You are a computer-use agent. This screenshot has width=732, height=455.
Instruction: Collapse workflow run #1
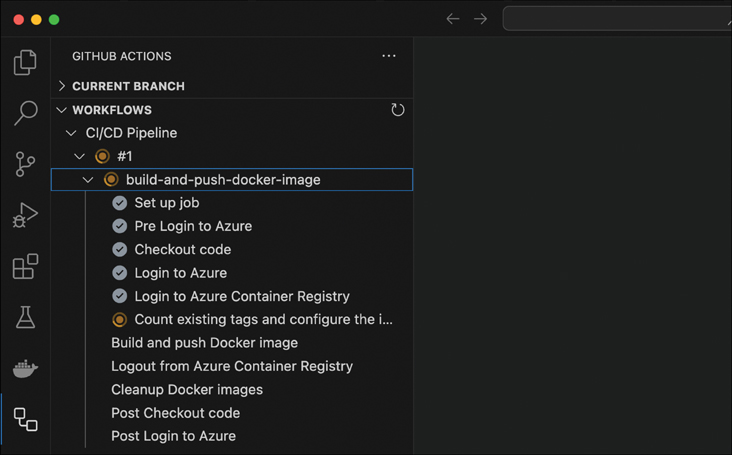click(x=80, y=156)
